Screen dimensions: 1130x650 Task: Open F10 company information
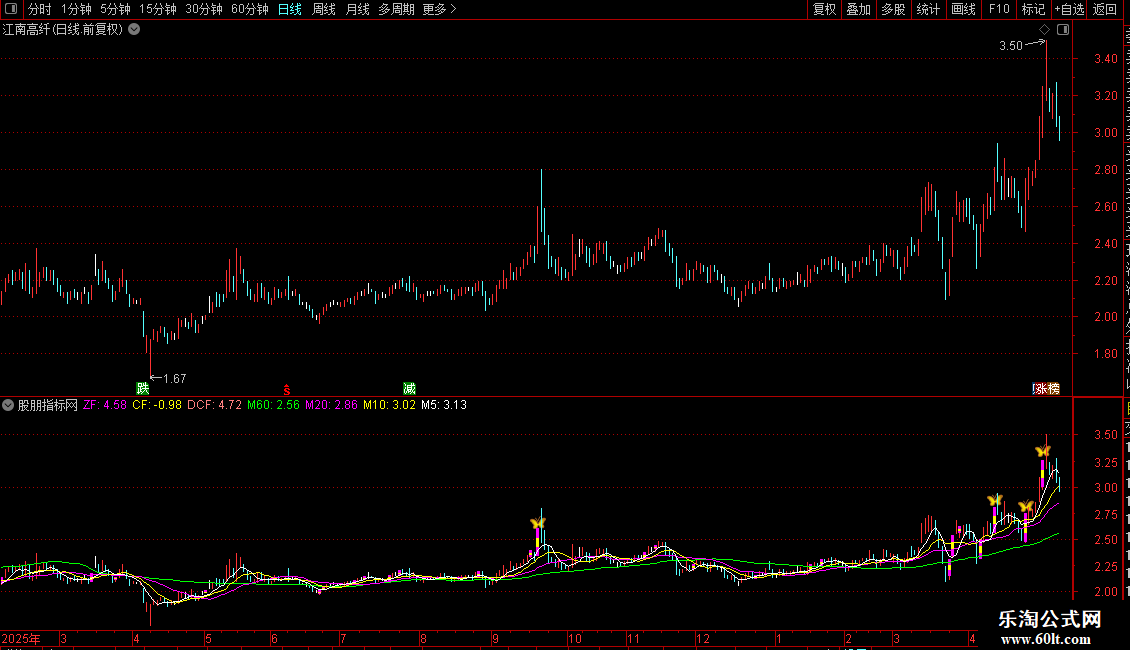[x=999, y=9]
